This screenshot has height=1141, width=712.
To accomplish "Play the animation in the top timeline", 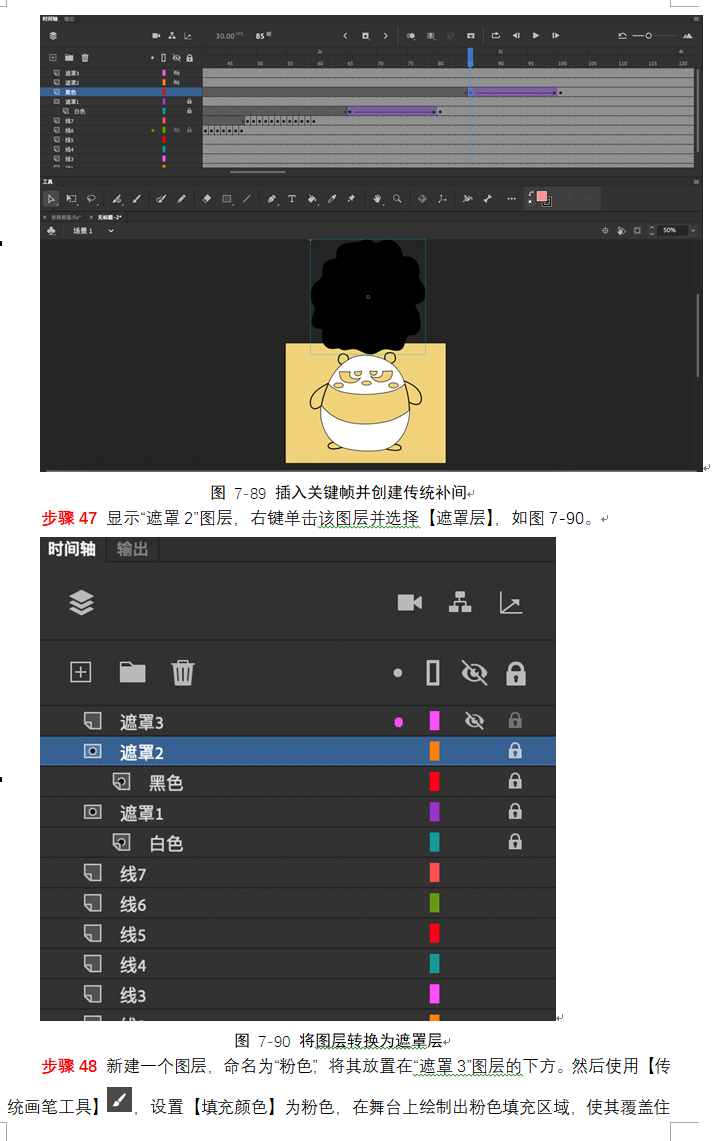I will tap(536, 36).
